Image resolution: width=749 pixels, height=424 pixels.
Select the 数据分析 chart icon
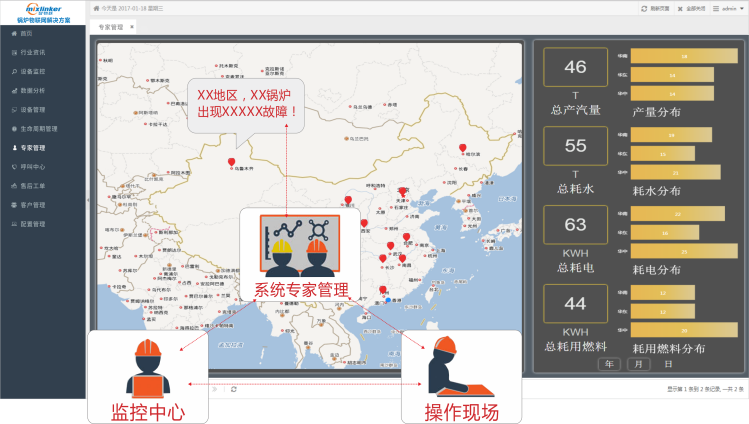coord(13,90)
